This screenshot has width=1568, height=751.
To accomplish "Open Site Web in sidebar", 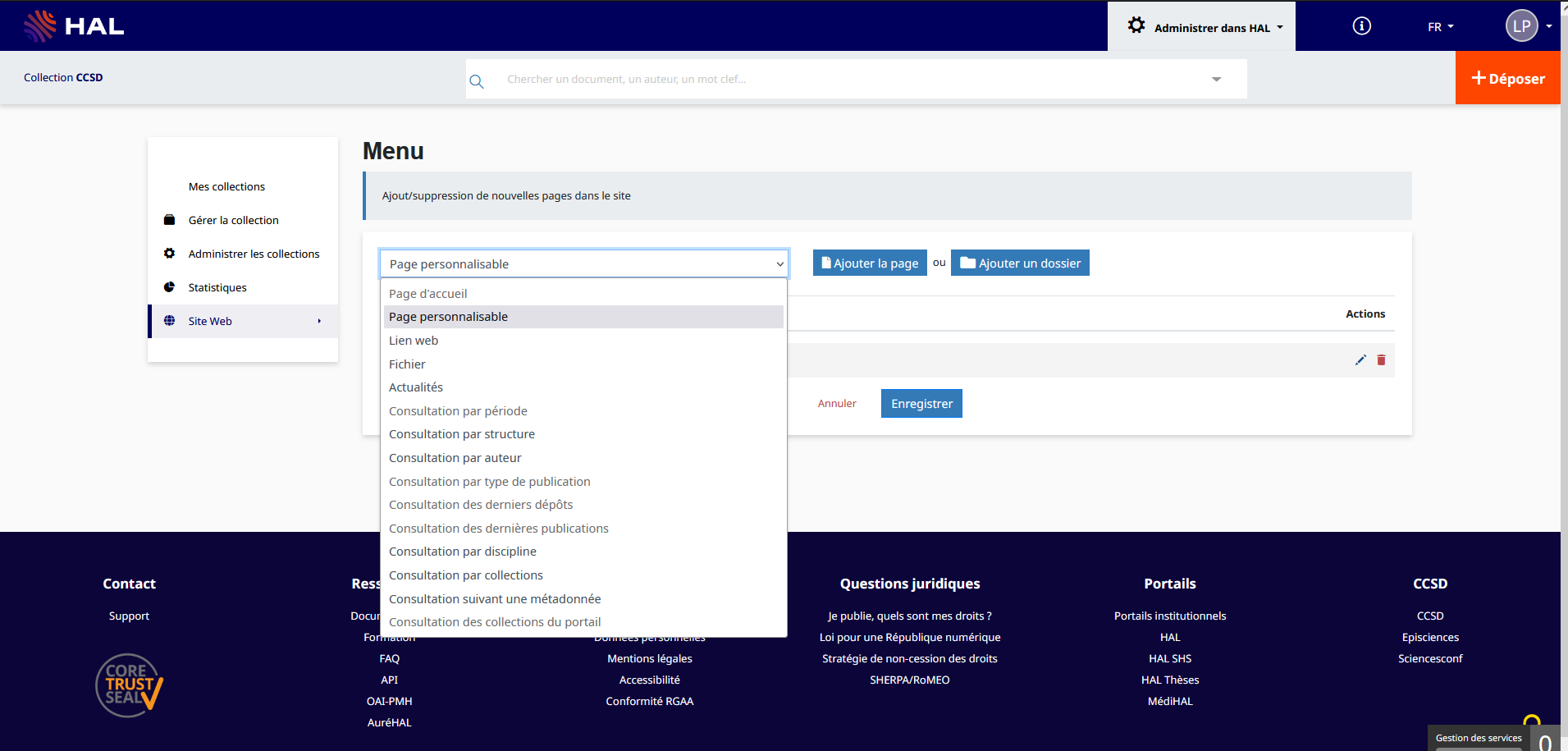I will (243, 321).
